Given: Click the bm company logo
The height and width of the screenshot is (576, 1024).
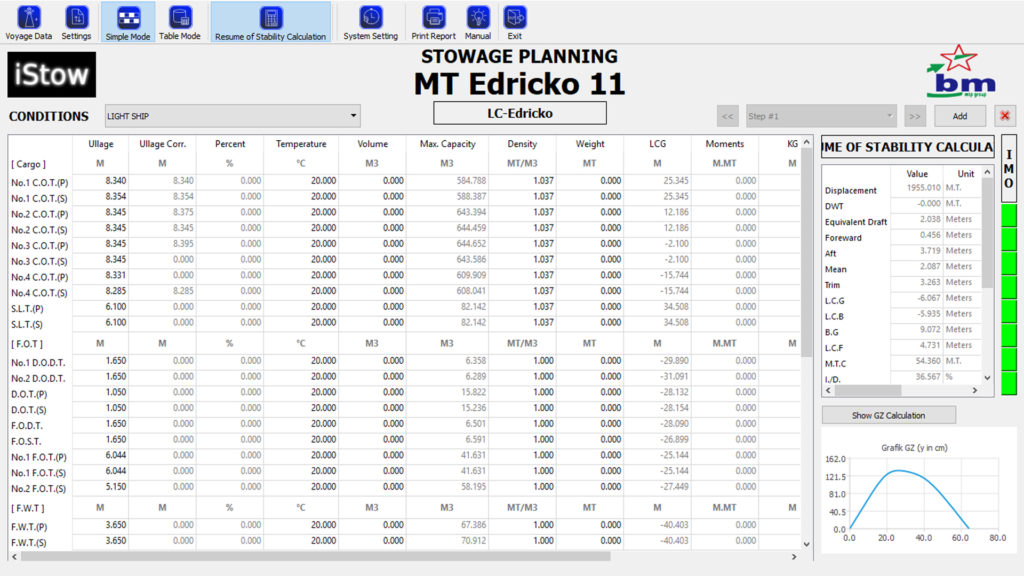Looking at the screenshot, I should click(959, 72).
